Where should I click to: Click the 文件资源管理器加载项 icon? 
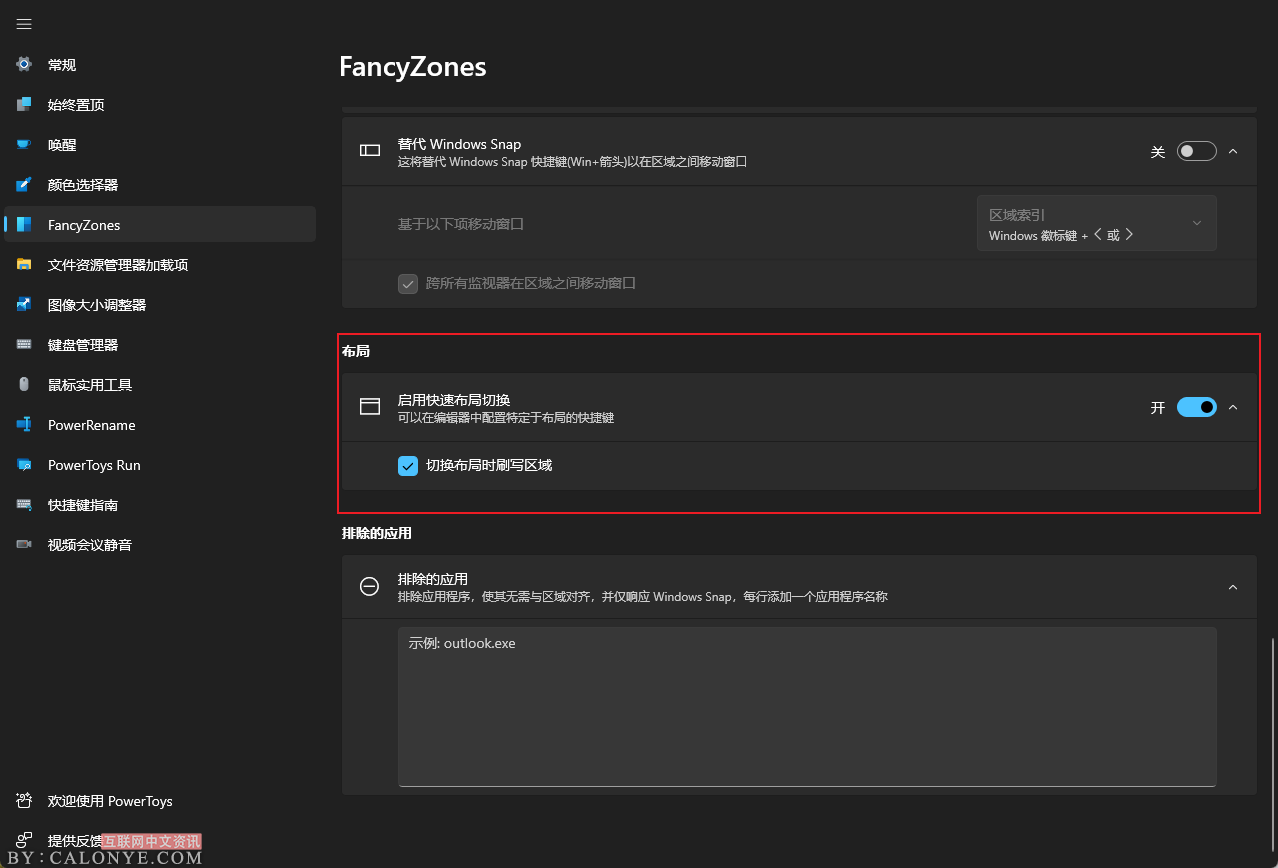coord(24,264)
